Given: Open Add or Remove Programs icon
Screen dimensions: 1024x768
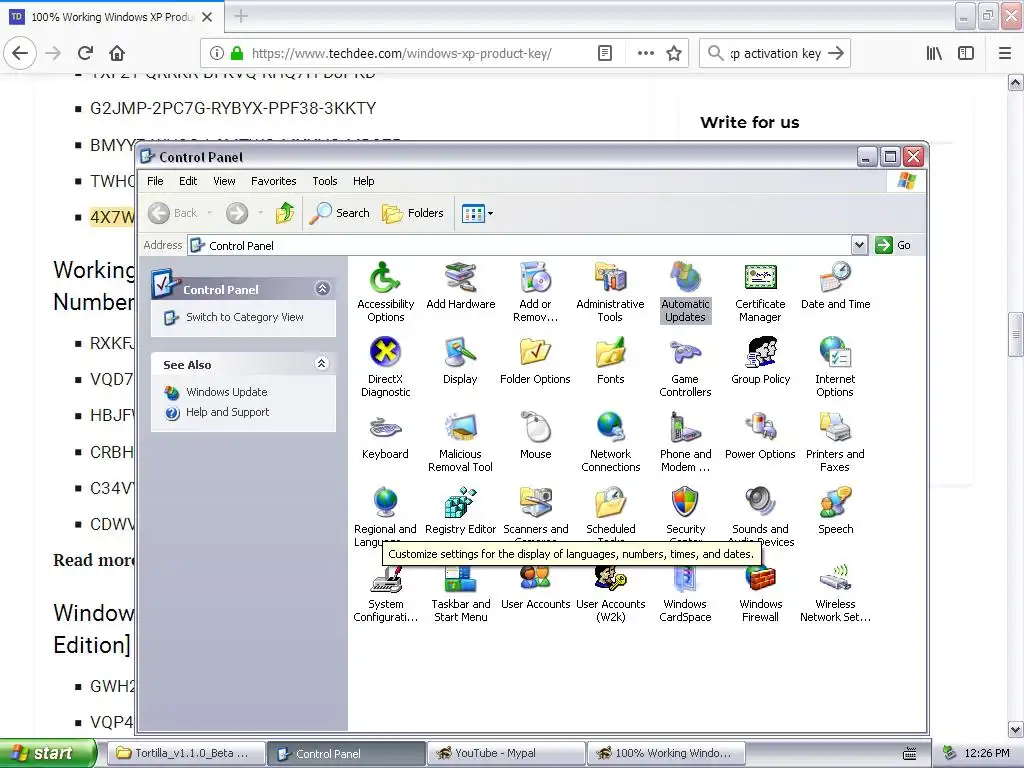Looking at the screenshot, I should coord(535,292).
